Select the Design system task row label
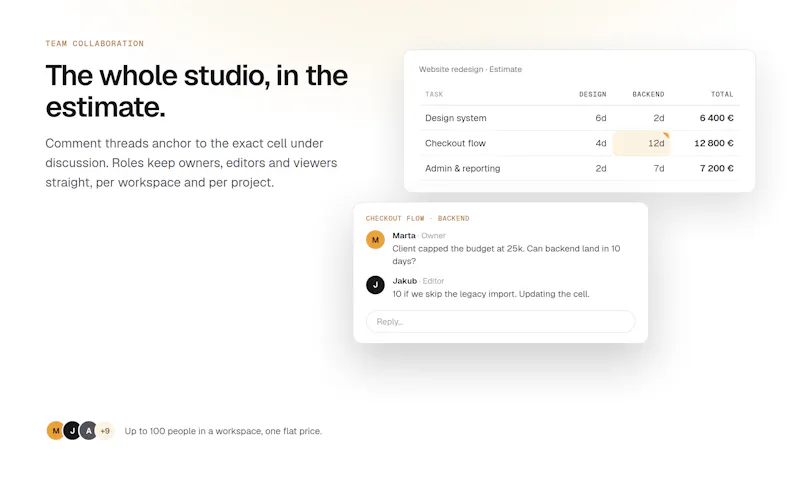 click(456, 118)
